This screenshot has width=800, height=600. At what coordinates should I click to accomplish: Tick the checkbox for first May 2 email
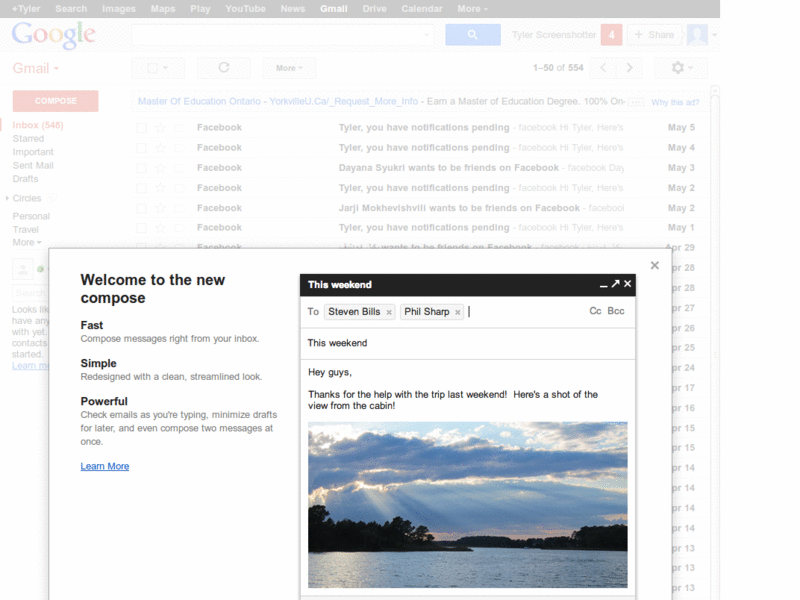tap(141, 188)
